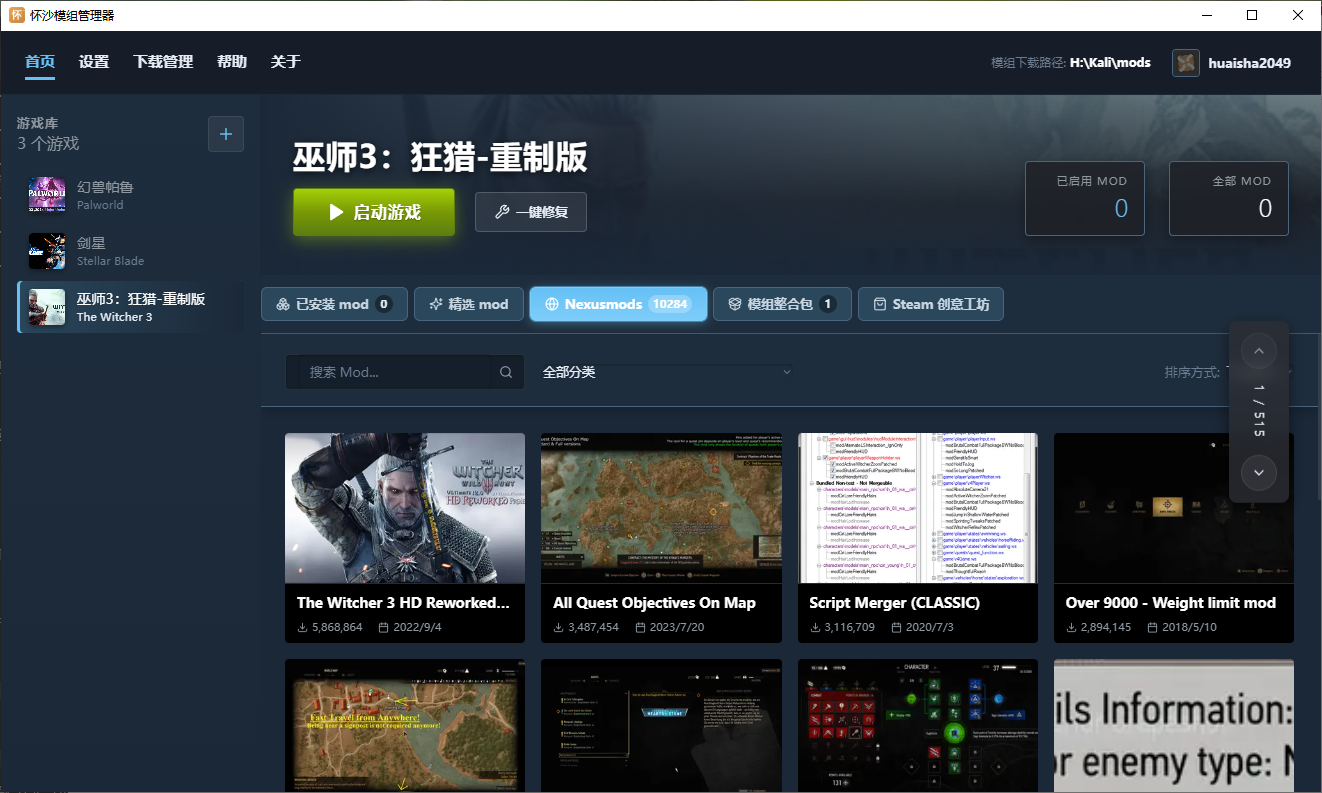Click the search magnifier icon
This screenshot has height=793, width=1322.
(x=506, y=372)
